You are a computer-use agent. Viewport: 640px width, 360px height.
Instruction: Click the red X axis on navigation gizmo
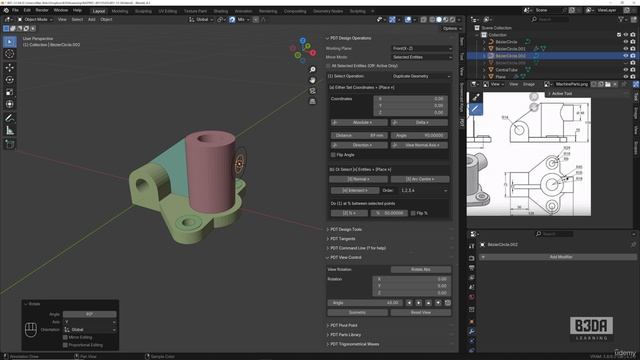point(313,53)
